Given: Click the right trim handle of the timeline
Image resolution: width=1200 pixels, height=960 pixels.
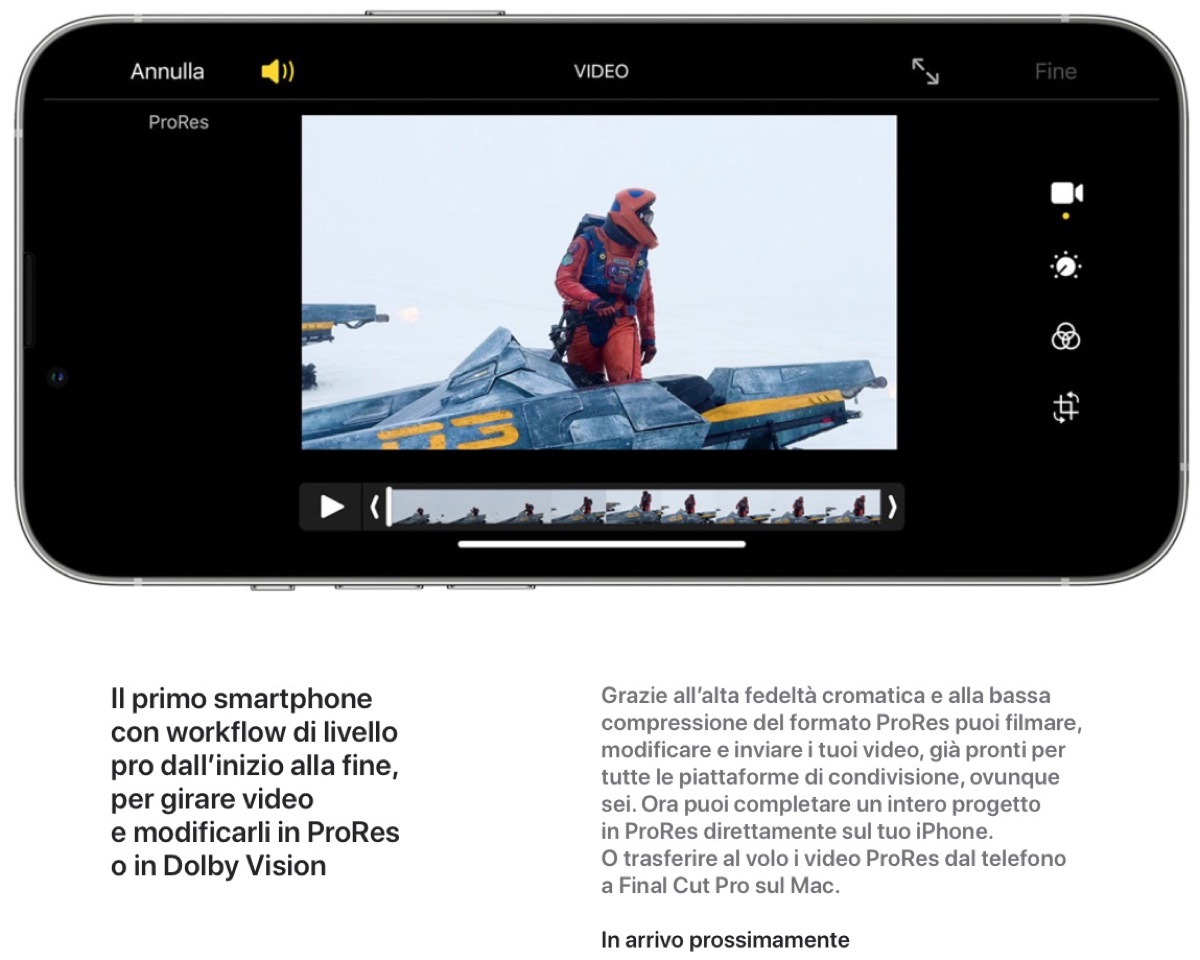Looking at the screenshot, I should click(x=892, y=507).
